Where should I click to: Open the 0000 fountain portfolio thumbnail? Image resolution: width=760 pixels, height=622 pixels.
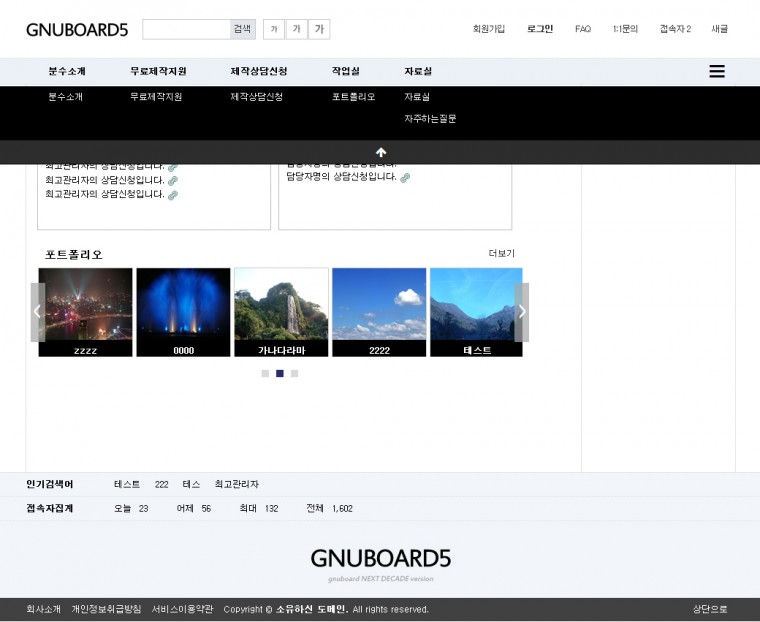point(183,311)
